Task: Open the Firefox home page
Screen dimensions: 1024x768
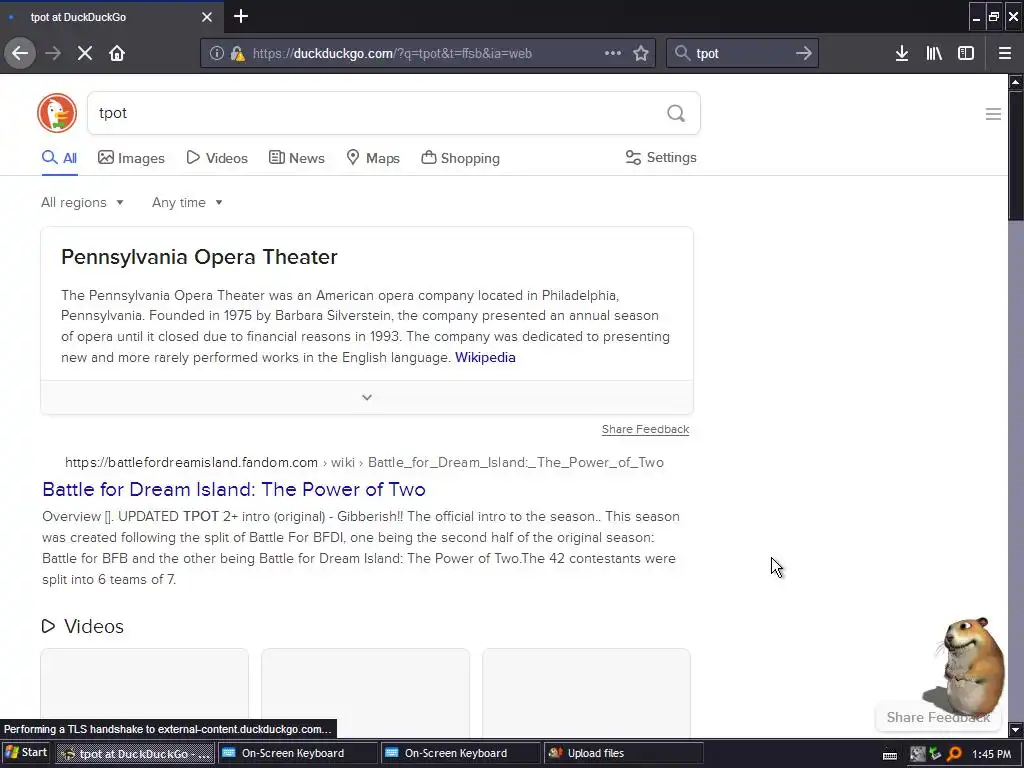Action: [x=117, y=53]
